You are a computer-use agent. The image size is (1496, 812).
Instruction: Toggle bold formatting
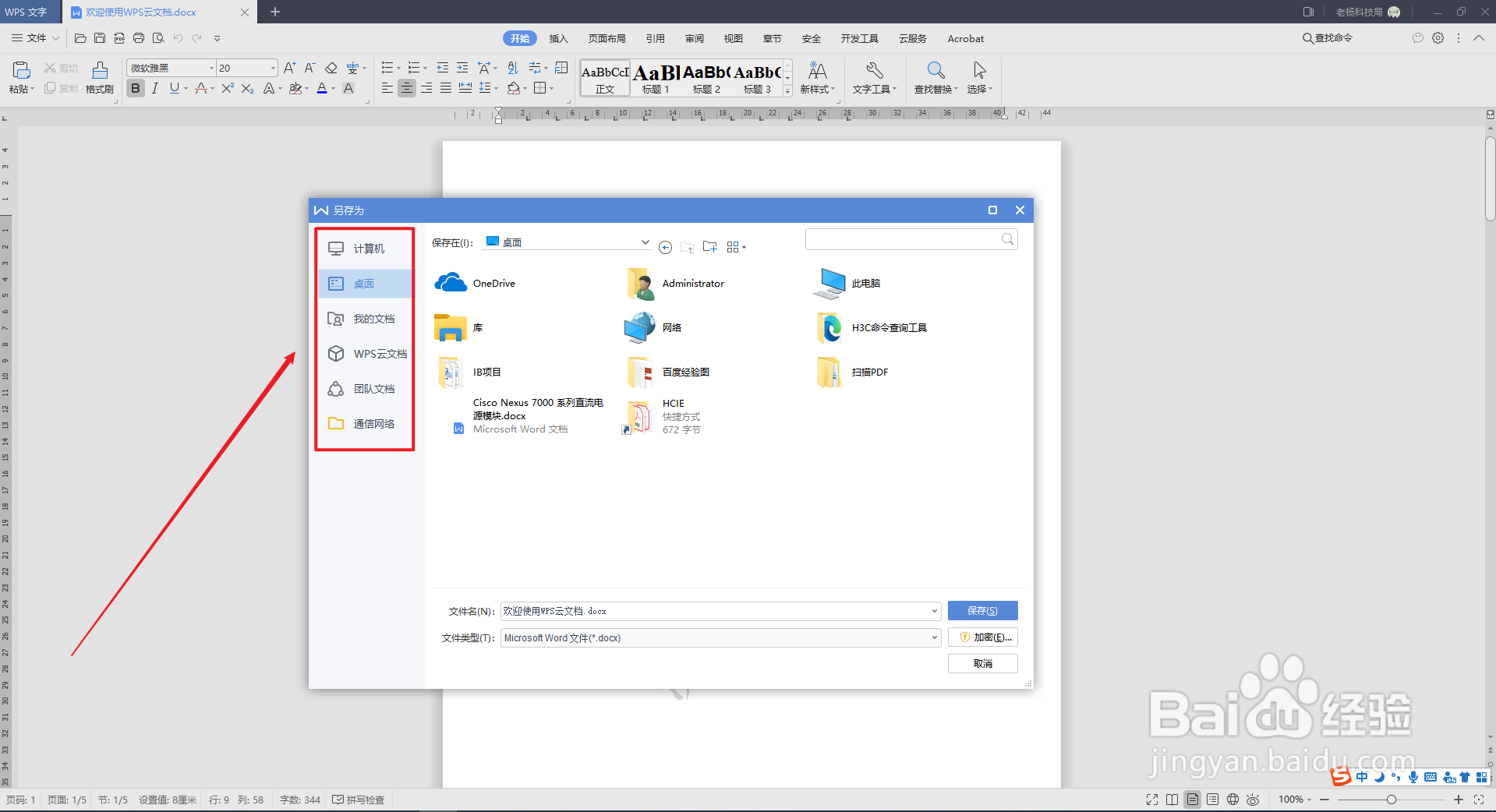click(135, 88)
